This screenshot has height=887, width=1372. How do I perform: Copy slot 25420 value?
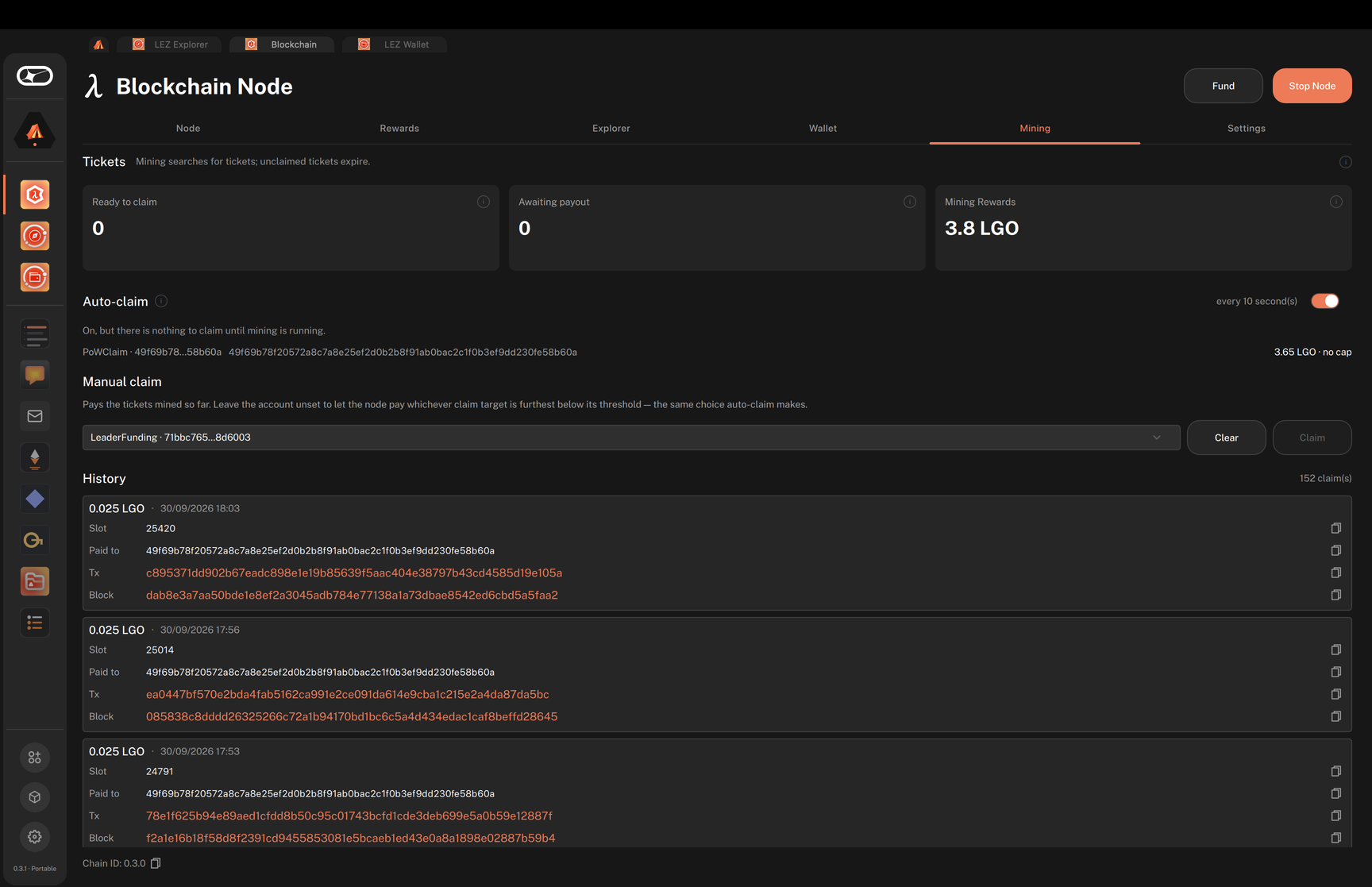pyautogui.click(x=1336, y=528)
